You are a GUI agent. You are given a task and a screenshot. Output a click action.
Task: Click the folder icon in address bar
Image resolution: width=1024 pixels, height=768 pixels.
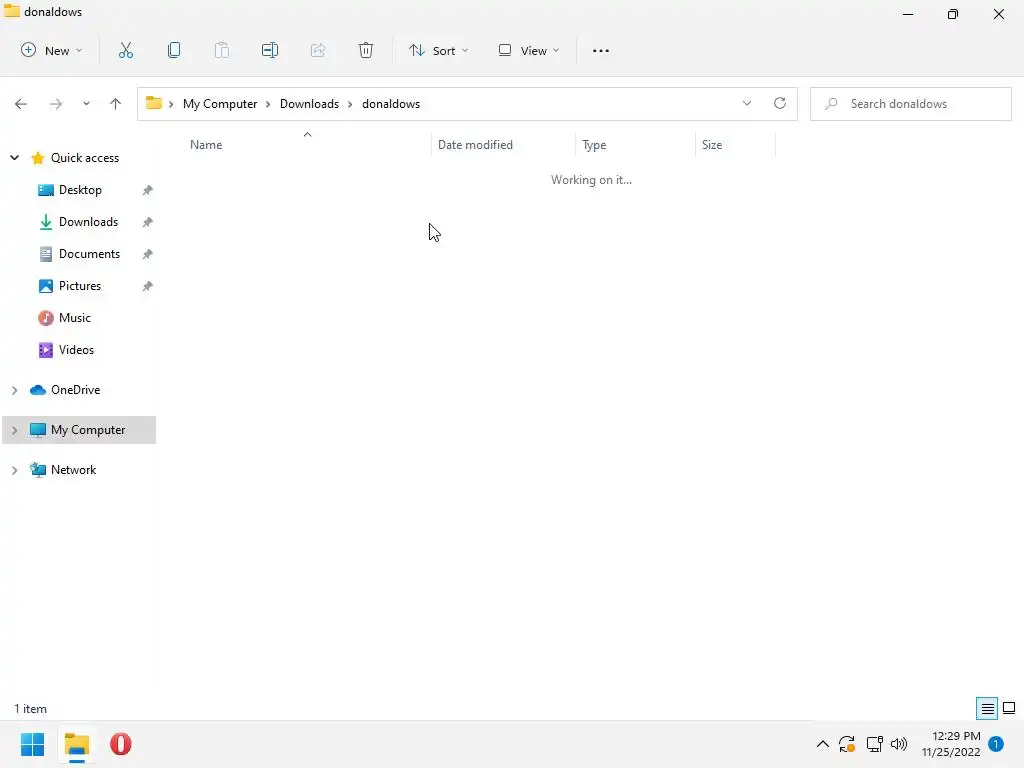(153, 103)
